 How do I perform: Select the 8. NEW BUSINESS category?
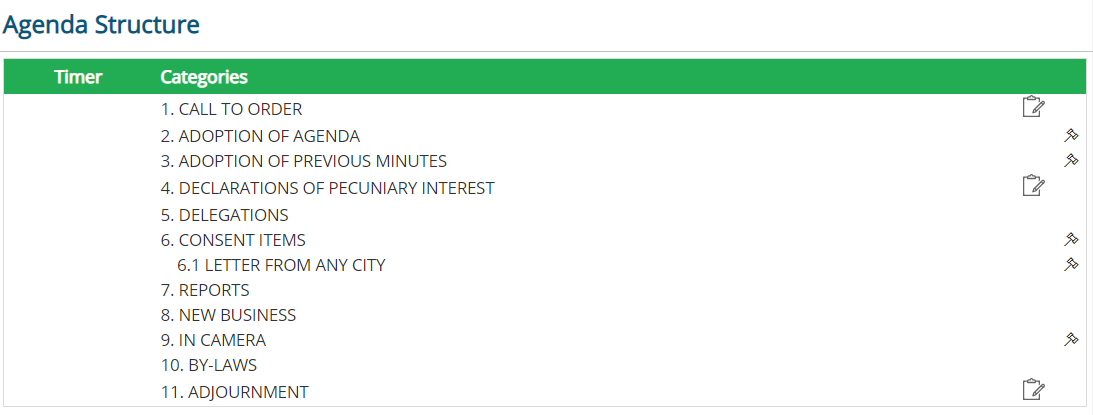click(228, 315)
